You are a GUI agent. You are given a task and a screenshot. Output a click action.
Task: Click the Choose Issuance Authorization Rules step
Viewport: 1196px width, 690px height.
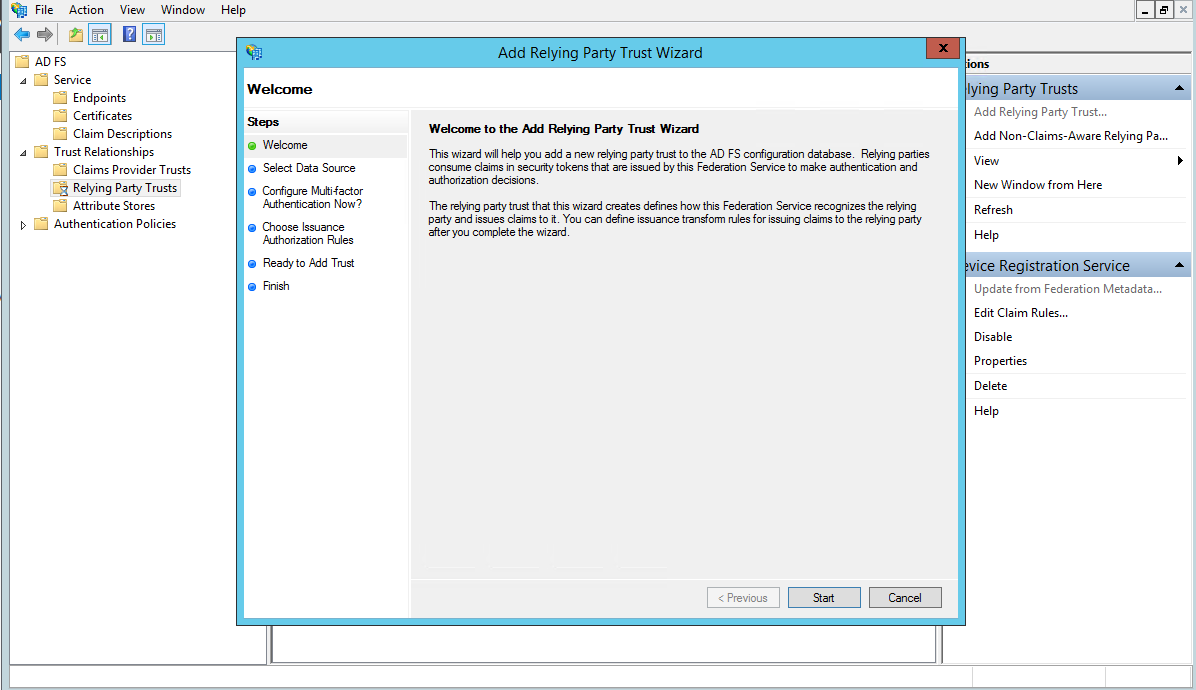[308, 233]
